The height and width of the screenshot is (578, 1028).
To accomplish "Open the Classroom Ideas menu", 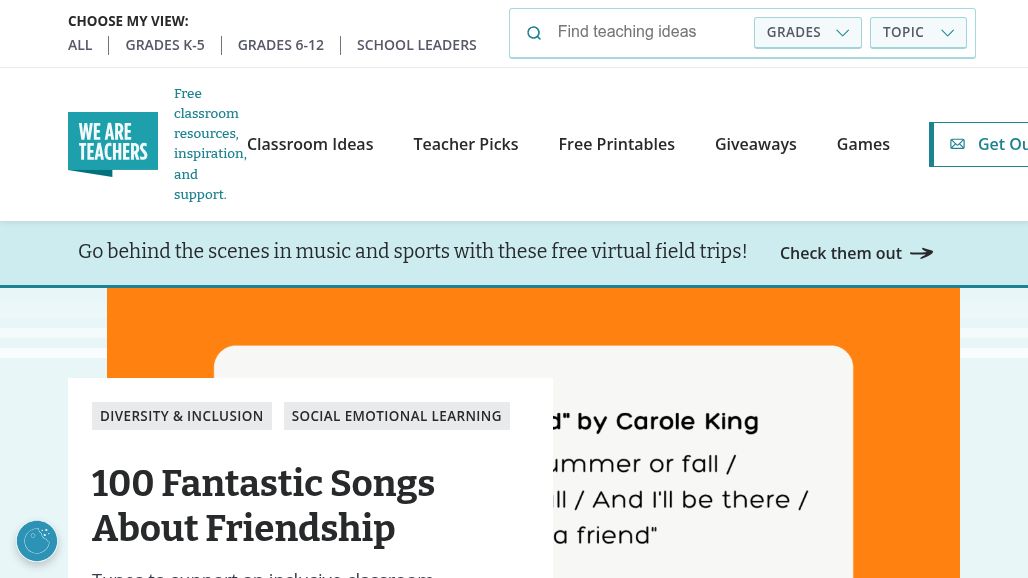I will tap(310, 144).
